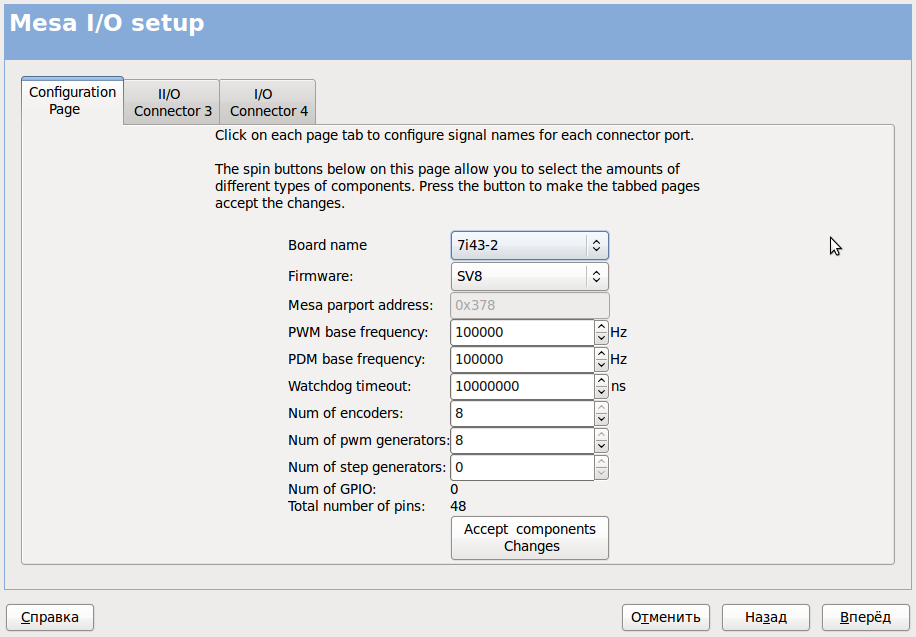The image size is (916, 637).
Task: Go forward with the Вперёд button
Action: 865,617
